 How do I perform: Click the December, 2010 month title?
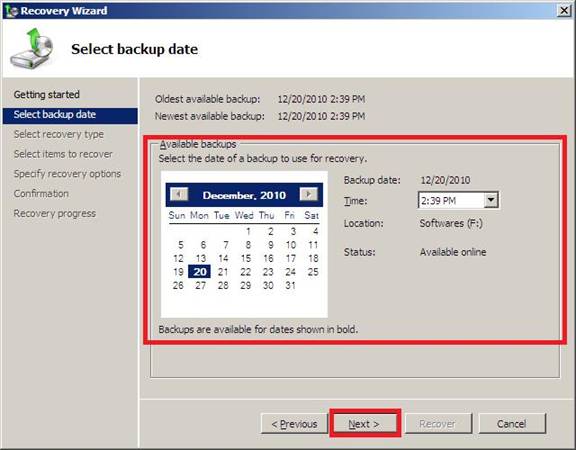tap(244, 195)
